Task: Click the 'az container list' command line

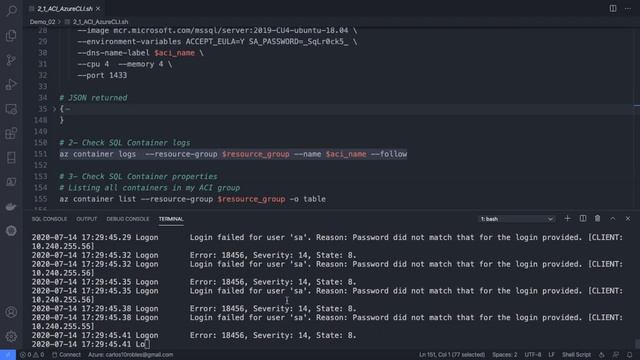Action: pos(193,199)
